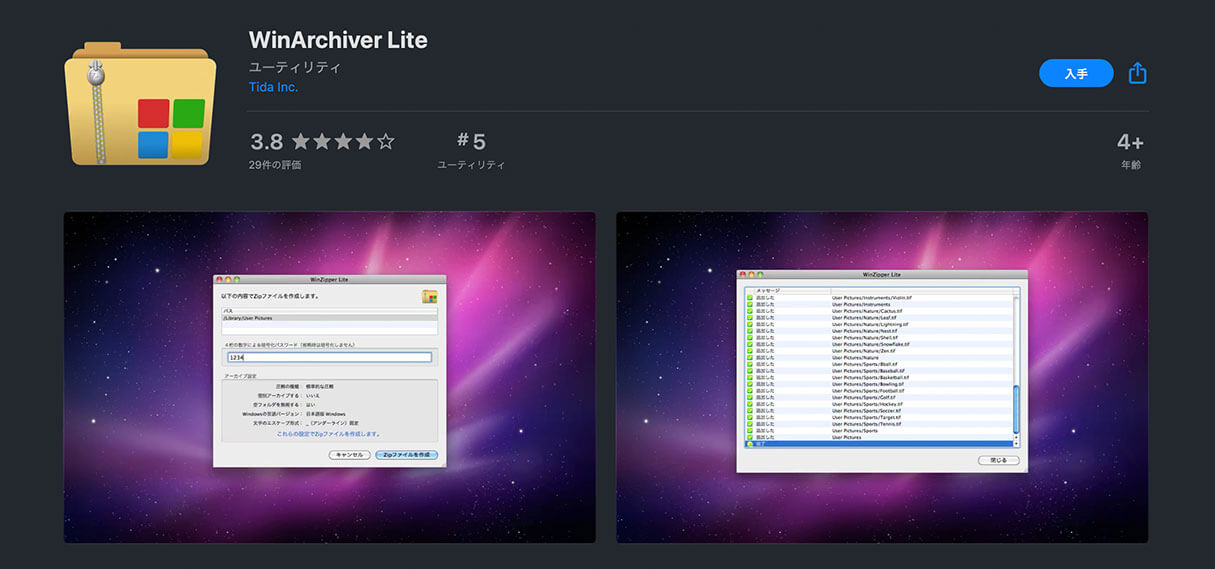Click the 3.8 star rating display
1215x569 pixels.
pyautogui.click(x=322, y=141)
